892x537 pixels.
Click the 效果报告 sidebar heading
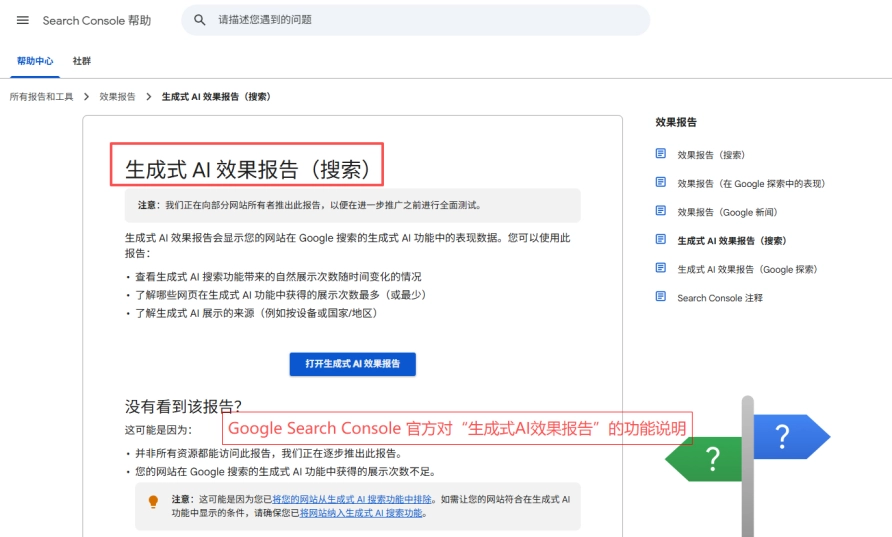(x=676, y=122)
